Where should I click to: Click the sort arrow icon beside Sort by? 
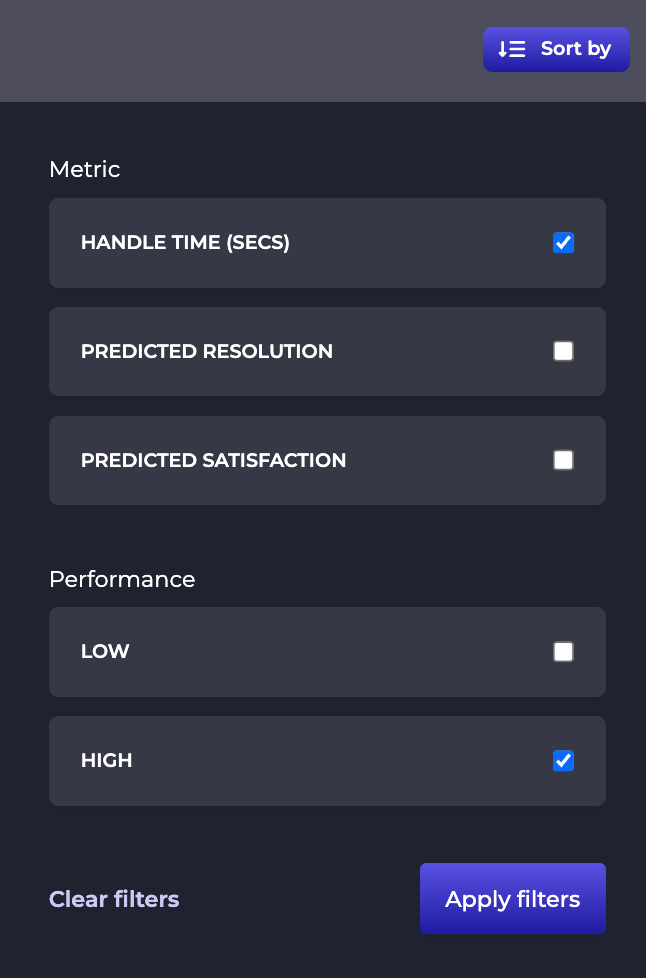[x=512, y=49]
